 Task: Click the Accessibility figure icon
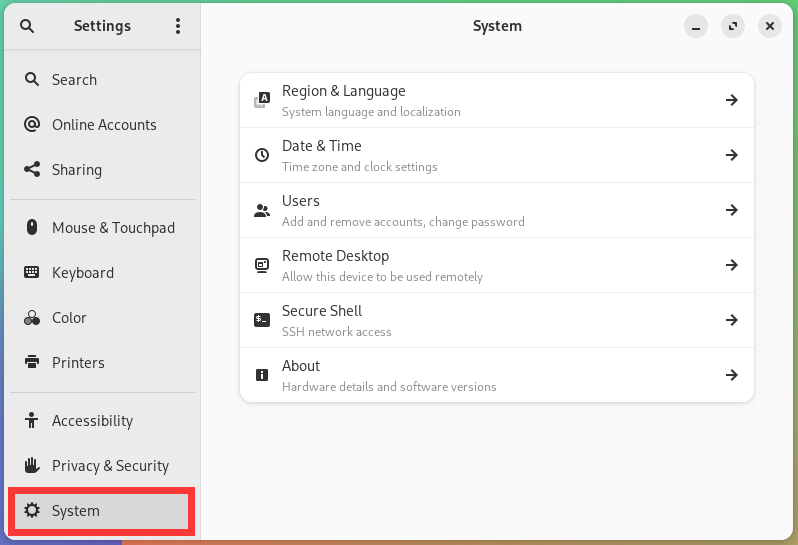point(32,420)
